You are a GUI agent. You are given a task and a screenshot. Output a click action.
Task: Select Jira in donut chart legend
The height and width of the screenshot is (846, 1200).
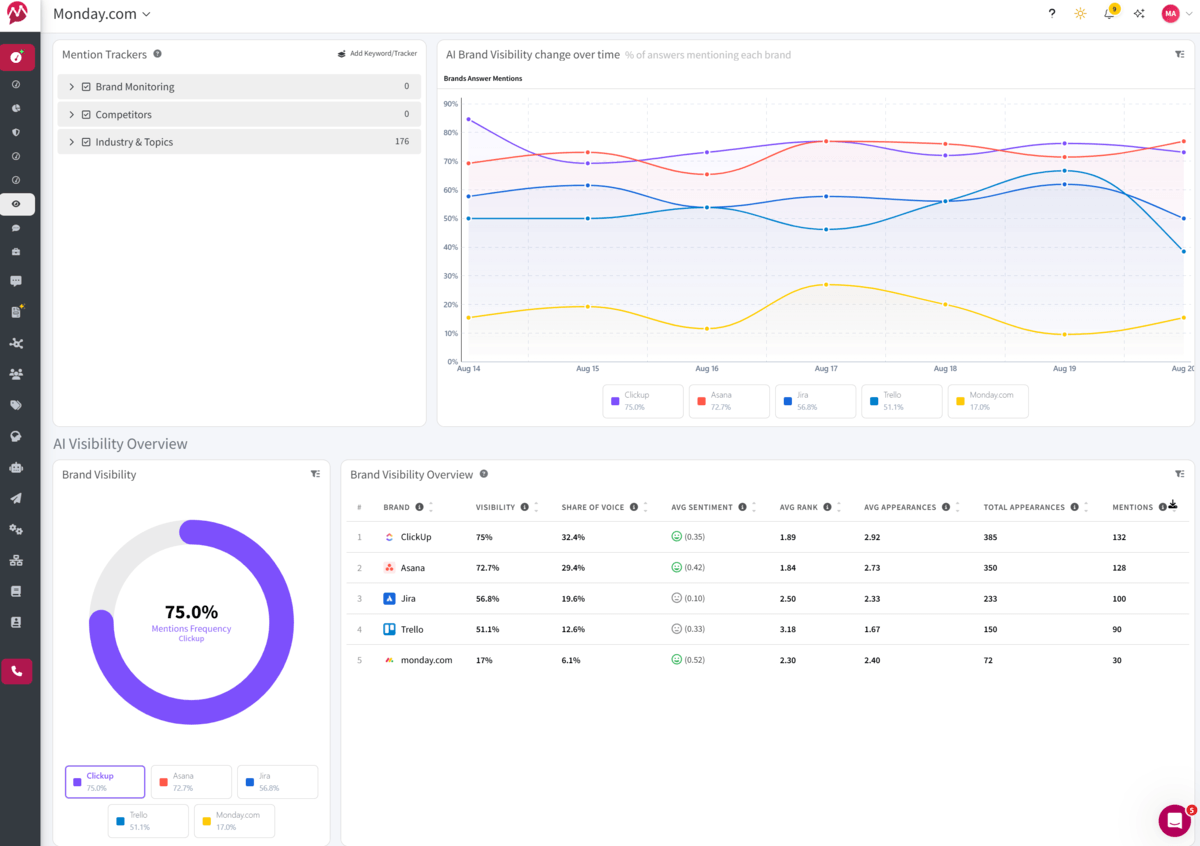click(277, 782)
